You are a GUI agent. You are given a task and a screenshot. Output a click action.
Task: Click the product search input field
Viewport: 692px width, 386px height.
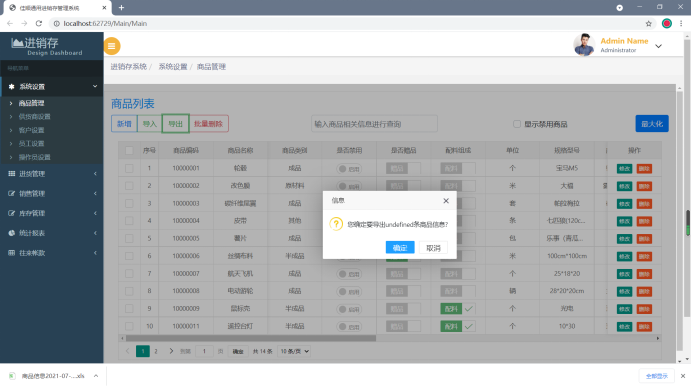[x=374, y=124]
